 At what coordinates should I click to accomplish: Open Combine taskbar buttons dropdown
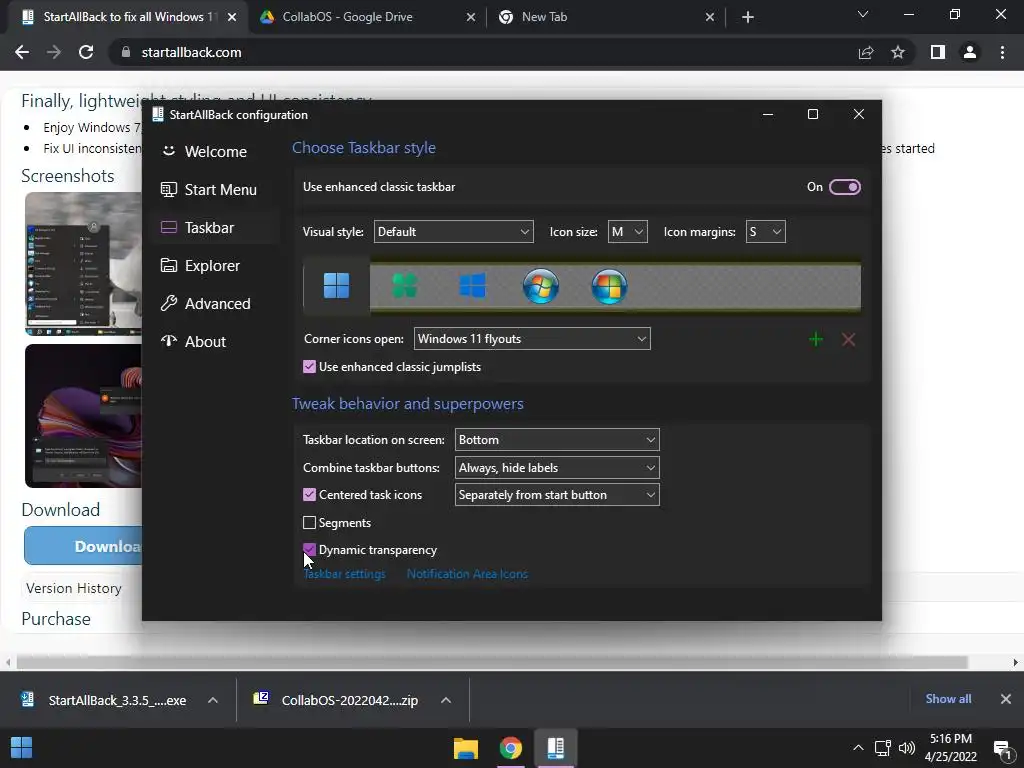(557, 468)
